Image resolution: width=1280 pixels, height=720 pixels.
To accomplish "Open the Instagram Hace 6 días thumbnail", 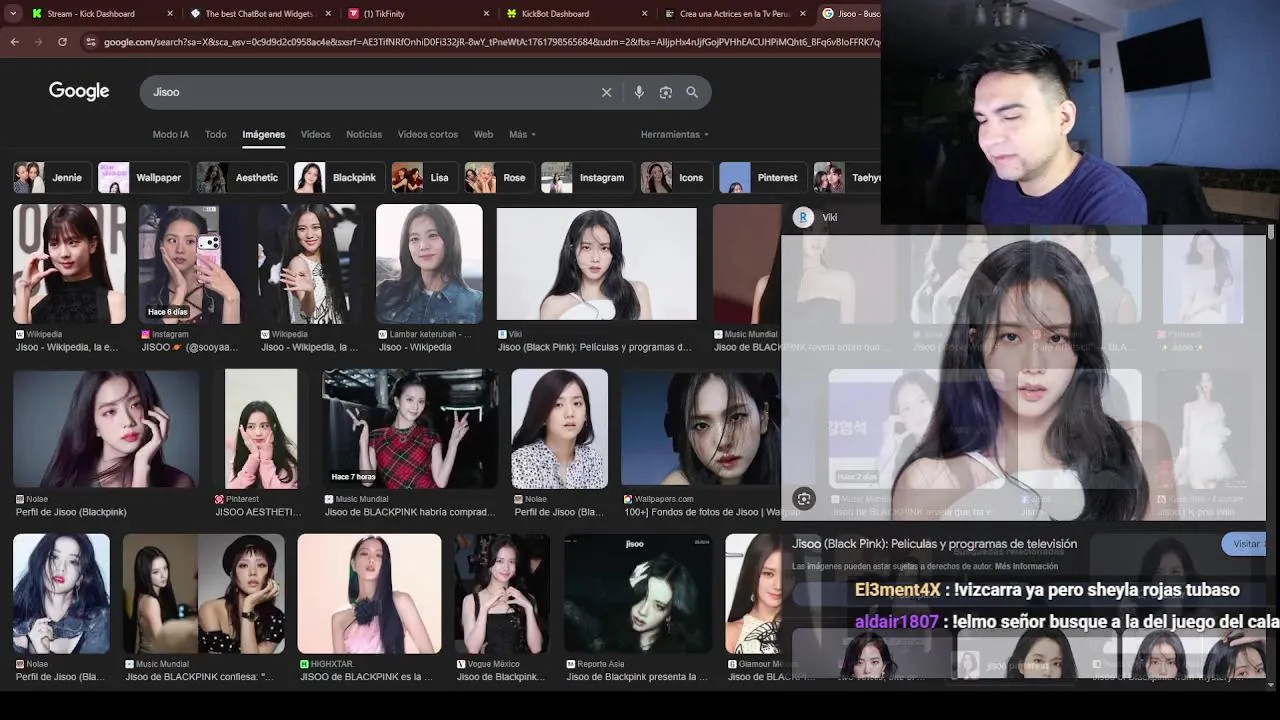I will pyautogui.click(x=189, y=264).
